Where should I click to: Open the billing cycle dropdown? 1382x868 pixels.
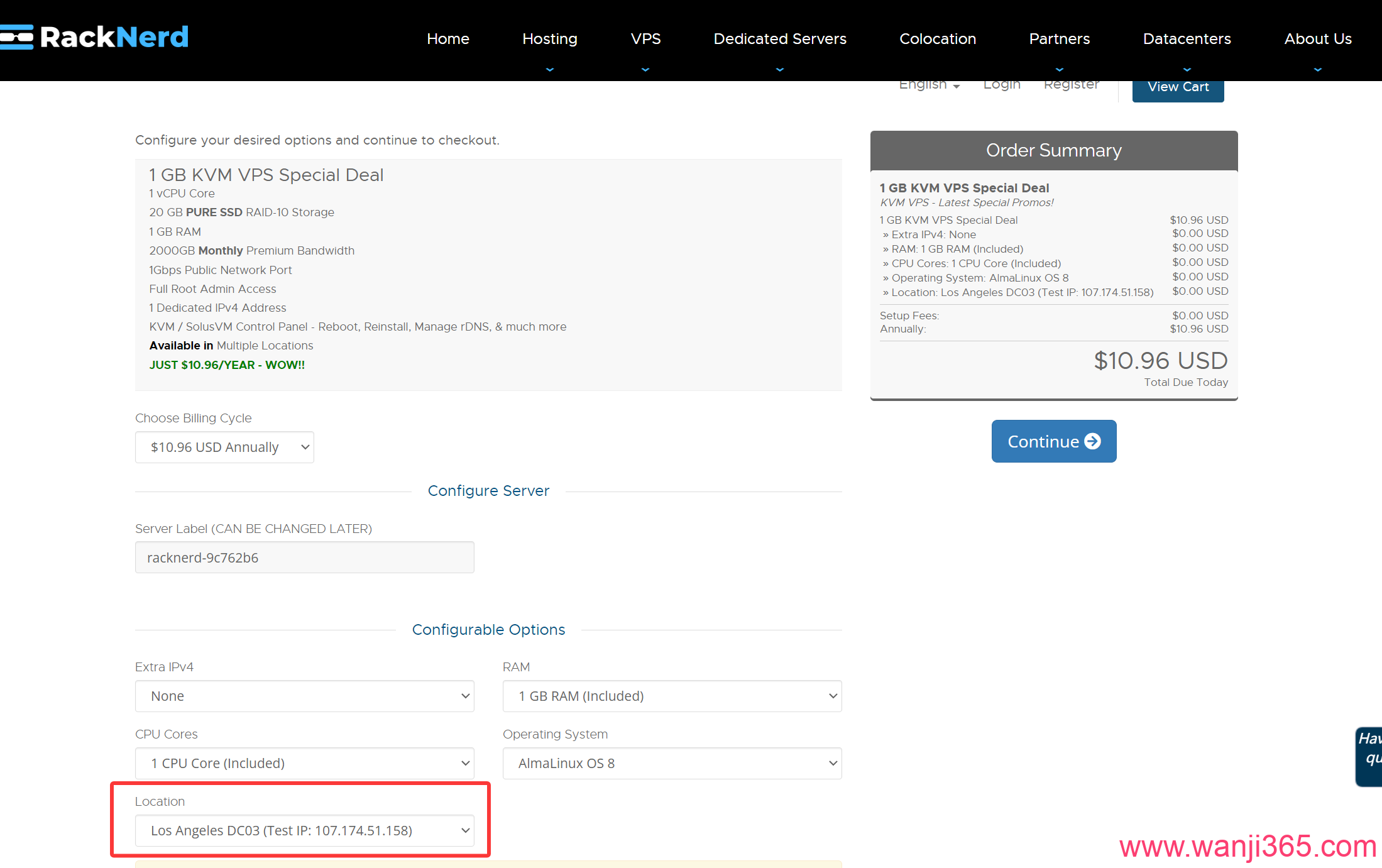point(224,447)
